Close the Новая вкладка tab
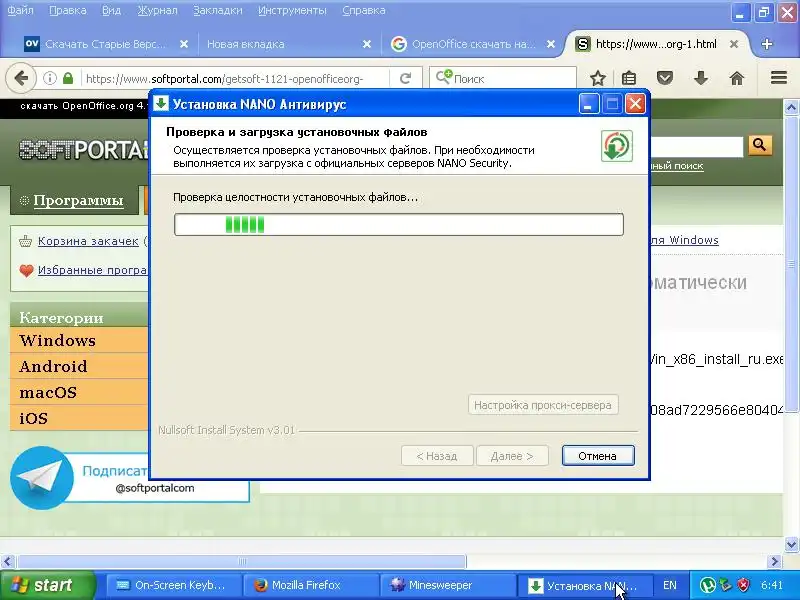The image size is (800, 600). tap(367, 44)
